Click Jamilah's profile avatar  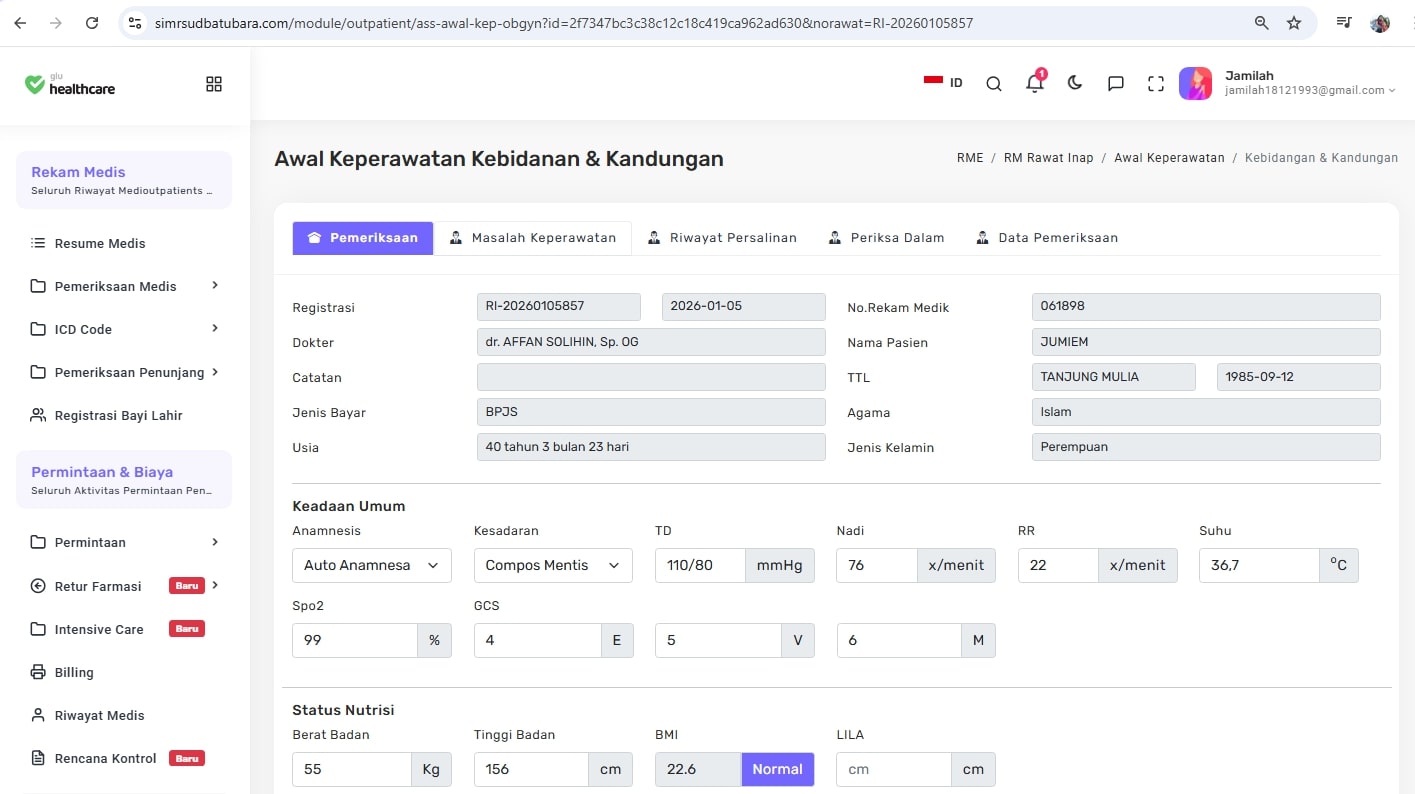click(1195, 83)
